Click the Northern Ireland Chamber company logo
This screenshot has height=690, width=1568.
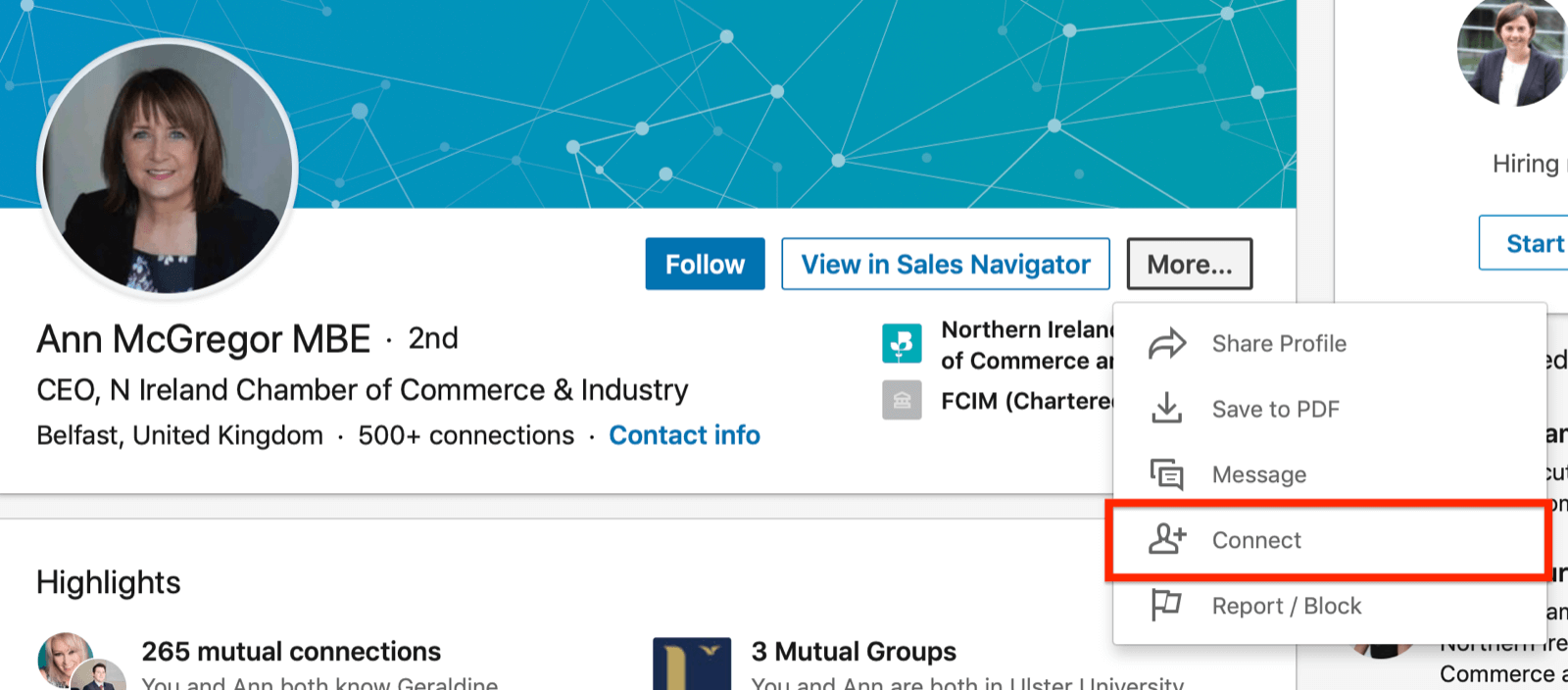click(x=902, y=344)
